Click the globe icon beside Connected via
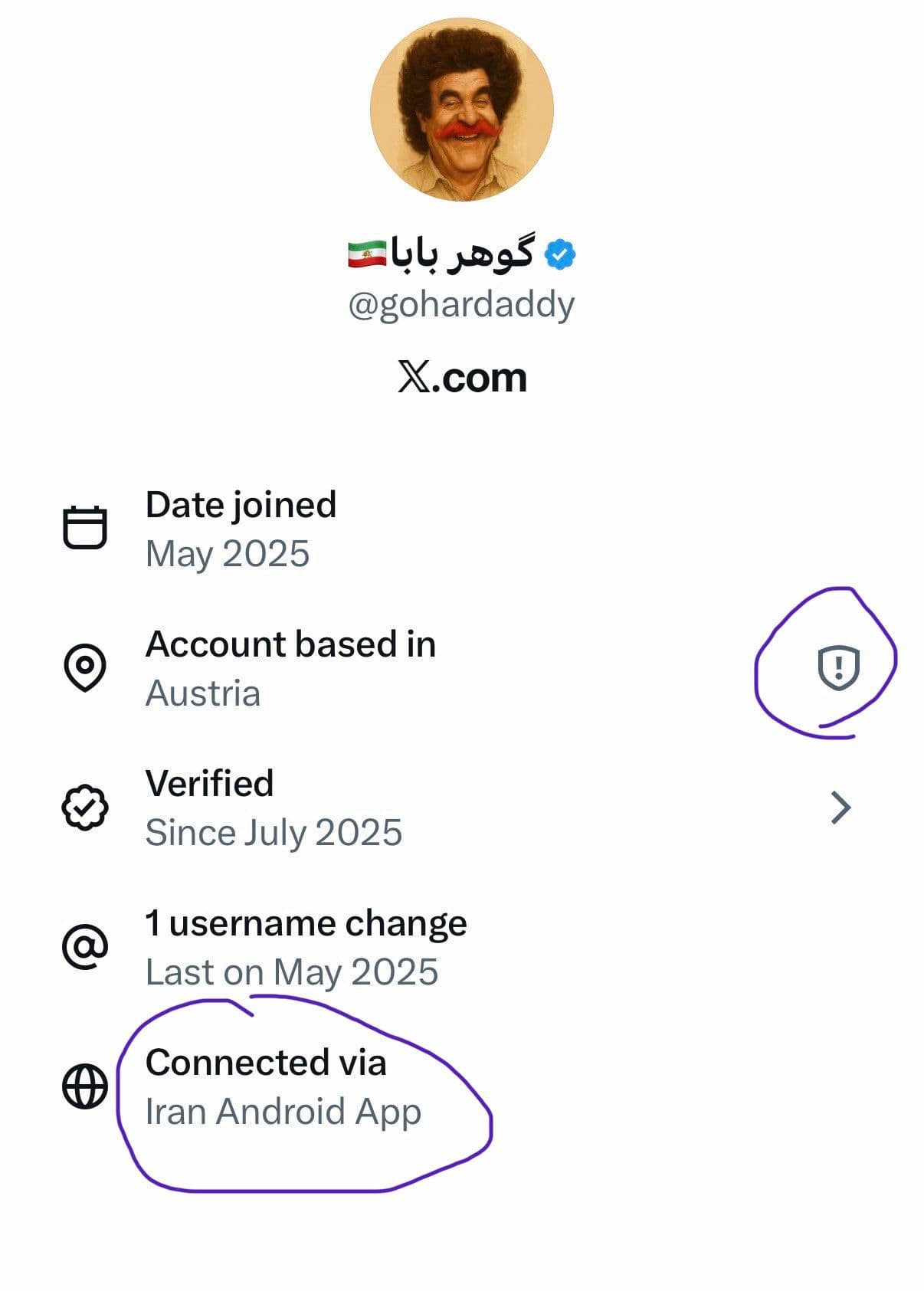924x1291 pixels. 84,1086
